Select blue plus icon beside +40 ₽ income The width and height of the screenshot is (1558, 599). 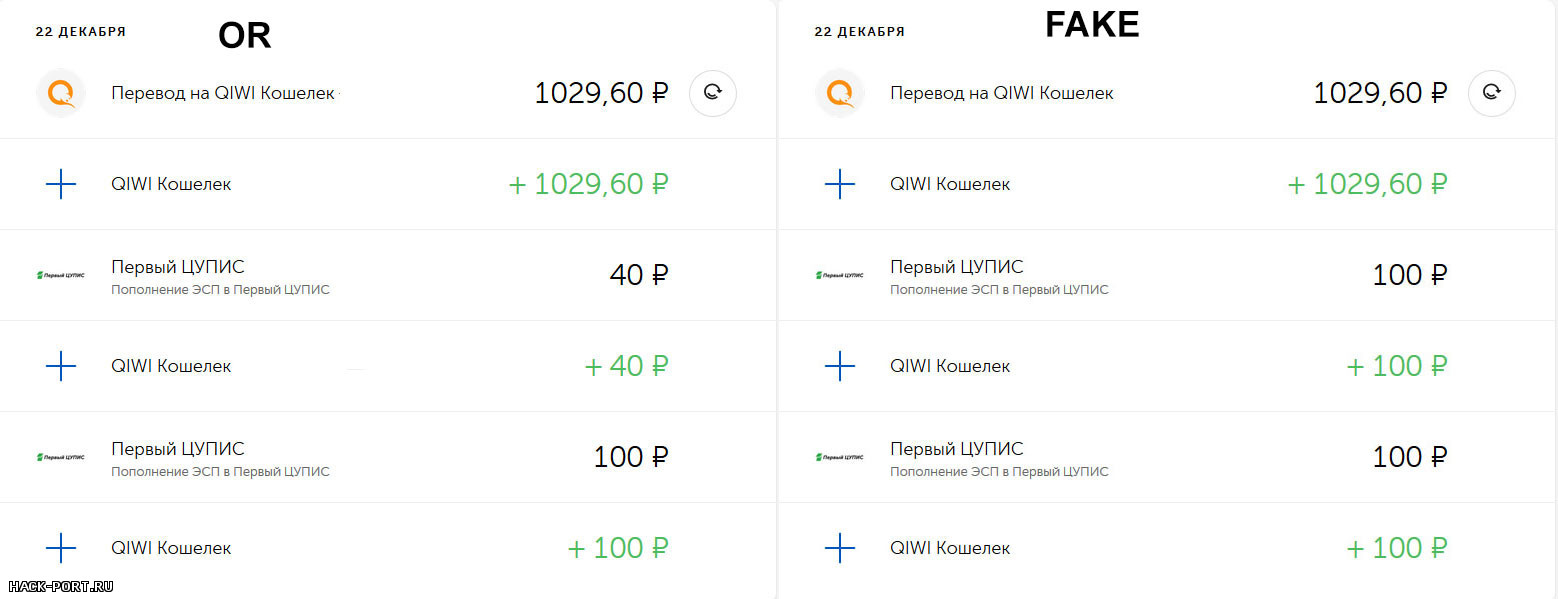coord(61,366)
